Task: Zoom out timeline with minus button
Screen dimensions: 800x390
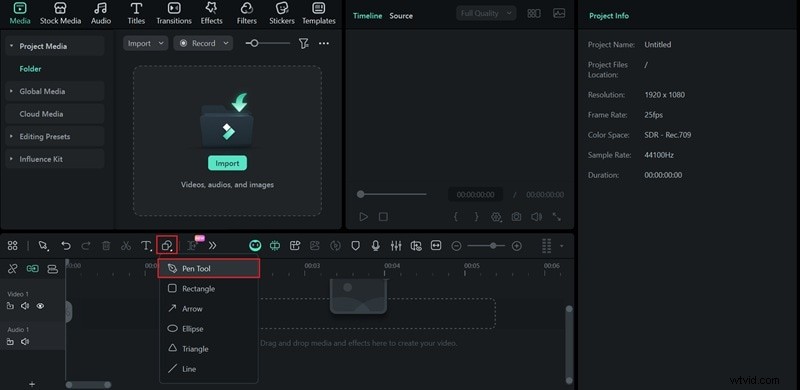Action: tap(457, 246)
